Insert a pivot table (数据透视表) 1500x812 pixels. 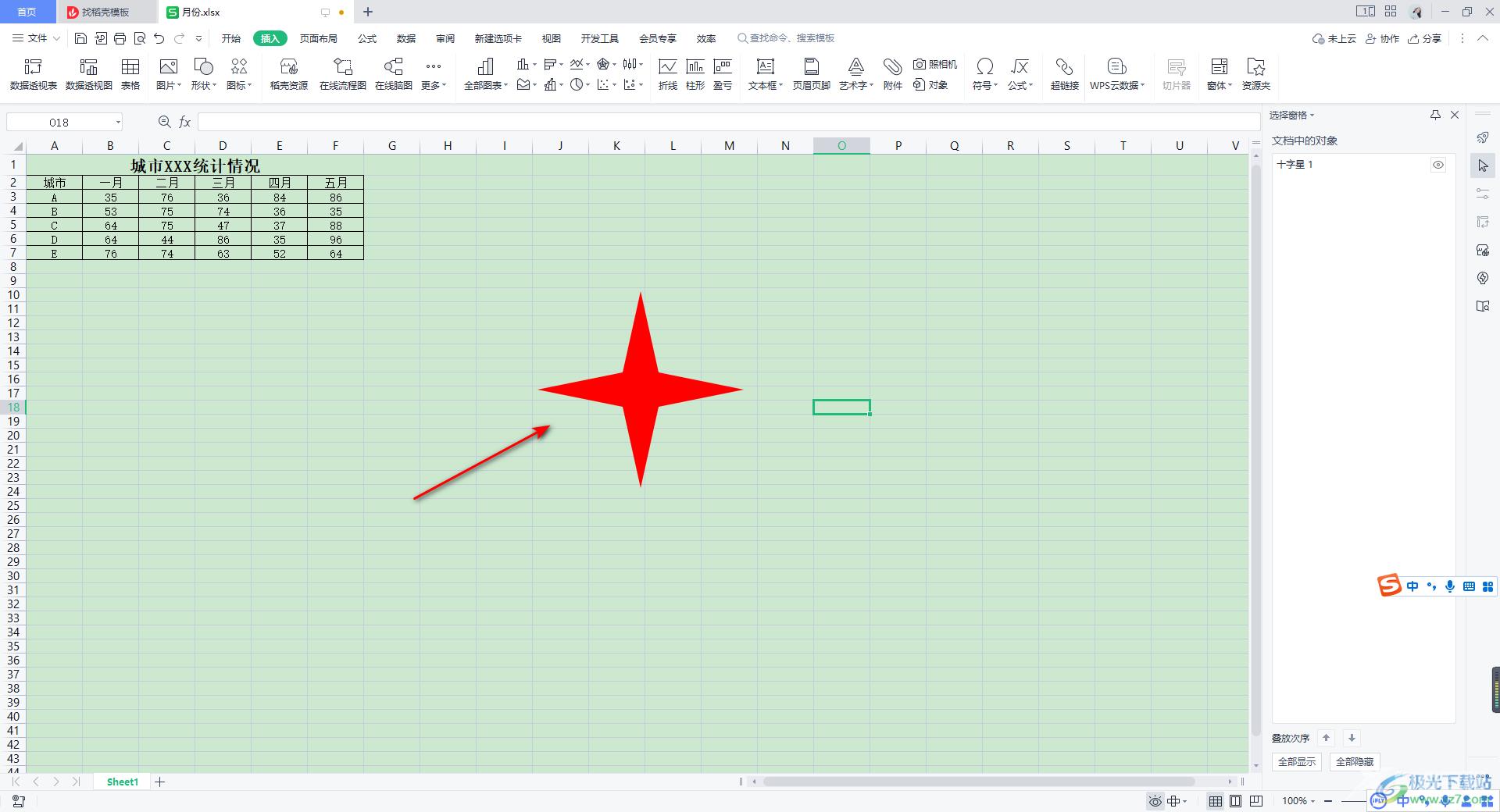tap(34, 74)
